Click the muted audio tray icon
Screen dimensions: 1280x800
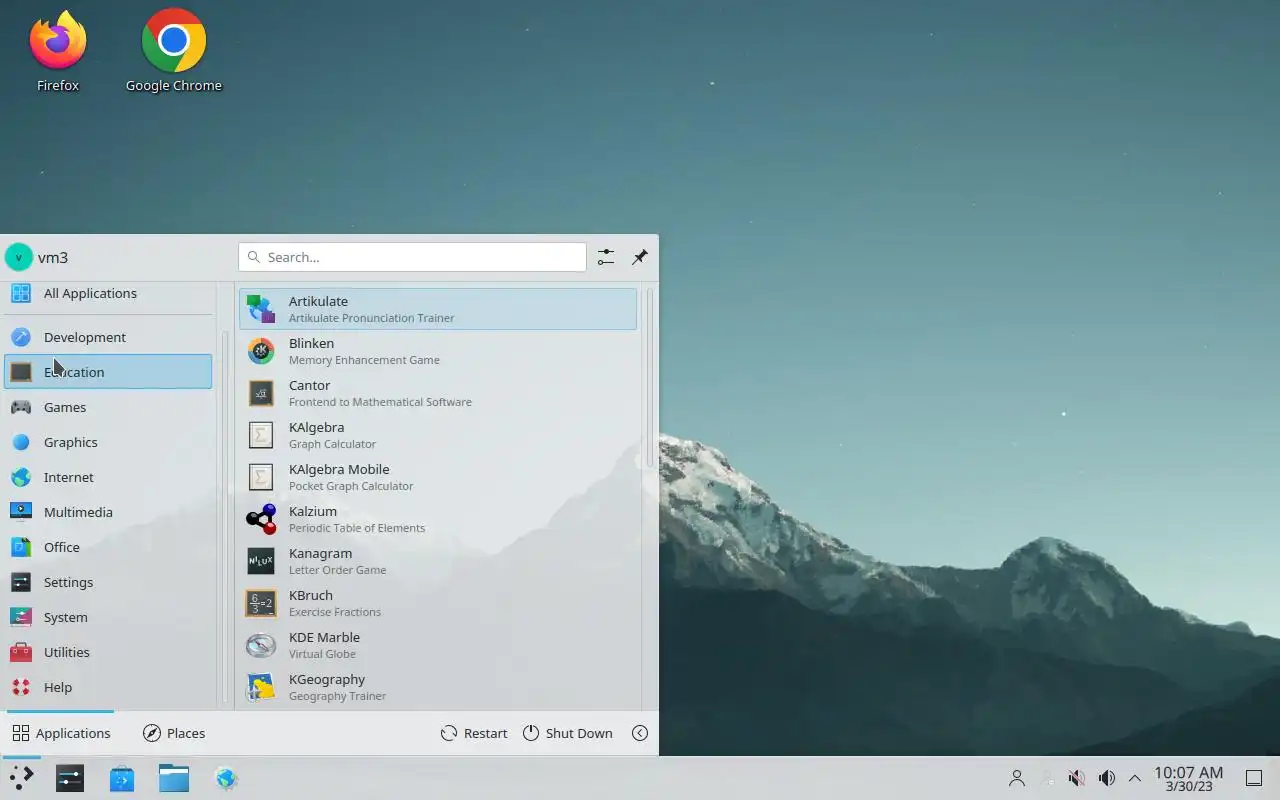pyautogui.click(x=1076, y=778)
